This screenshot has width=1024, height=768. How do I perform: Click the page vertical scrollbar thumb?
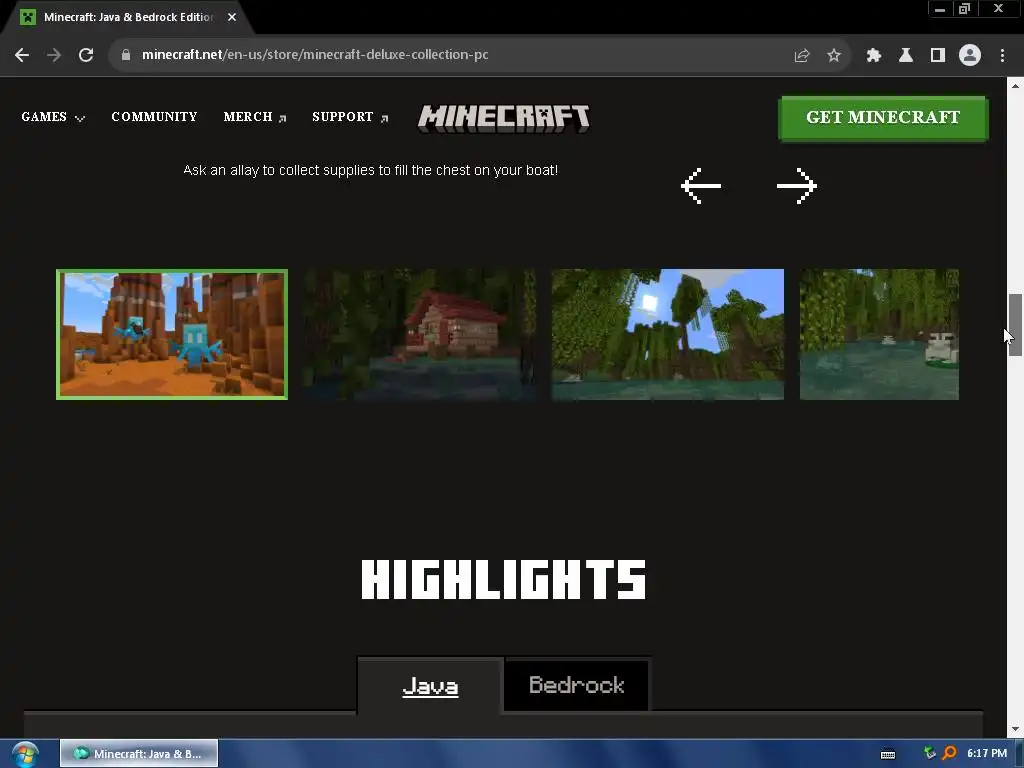(x=1015, y=325)
